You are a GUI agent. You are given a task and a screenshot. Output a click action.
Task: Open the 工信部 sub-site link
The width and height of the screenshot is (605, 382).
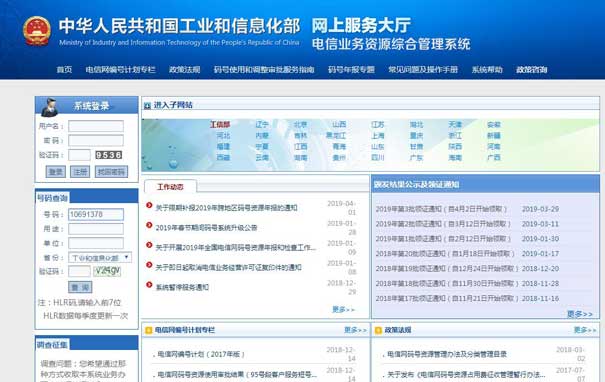click(x=220, y=124)
